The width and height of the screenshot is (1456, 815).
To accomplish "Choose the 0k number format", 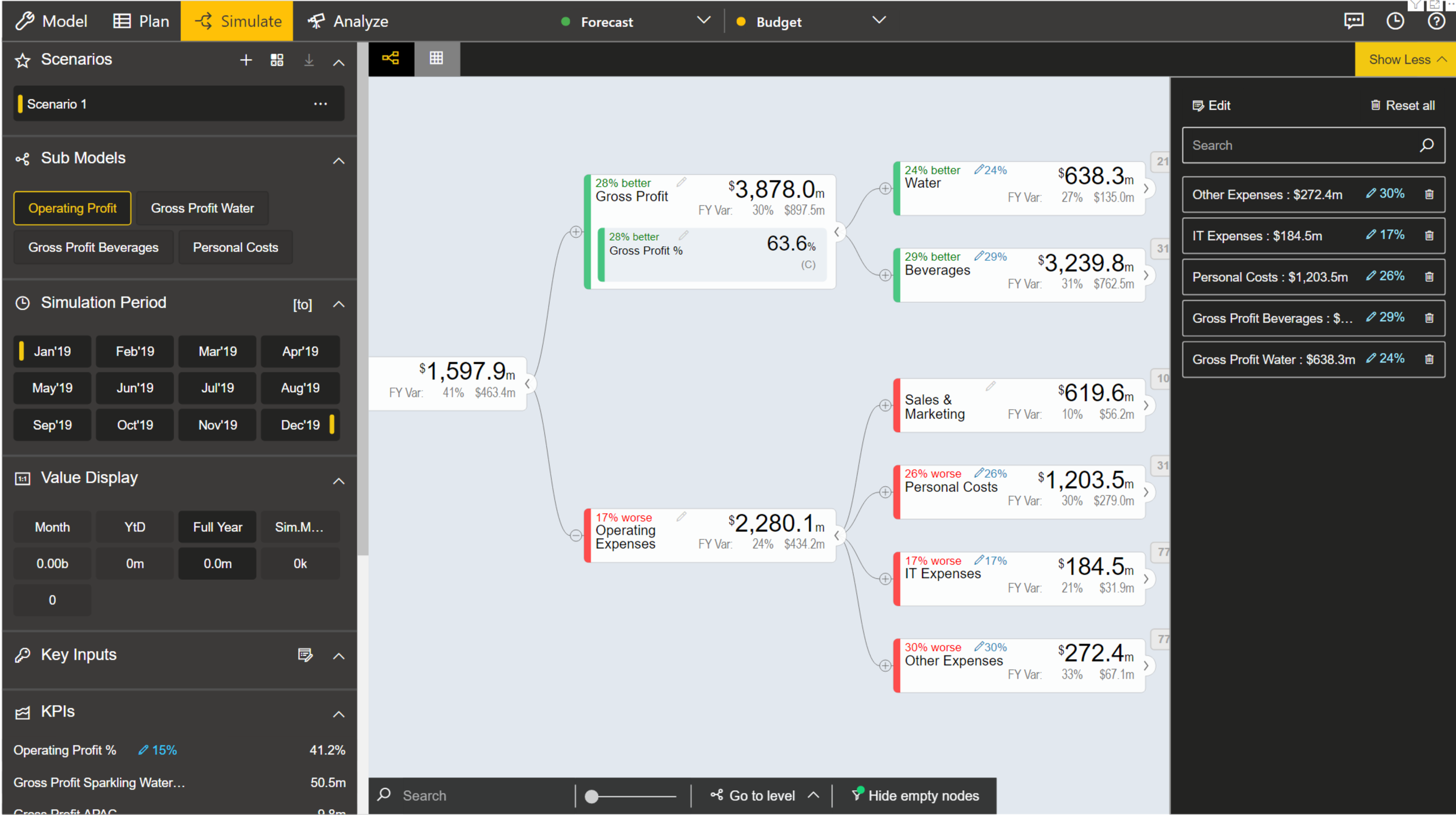I will coord(300,564).
